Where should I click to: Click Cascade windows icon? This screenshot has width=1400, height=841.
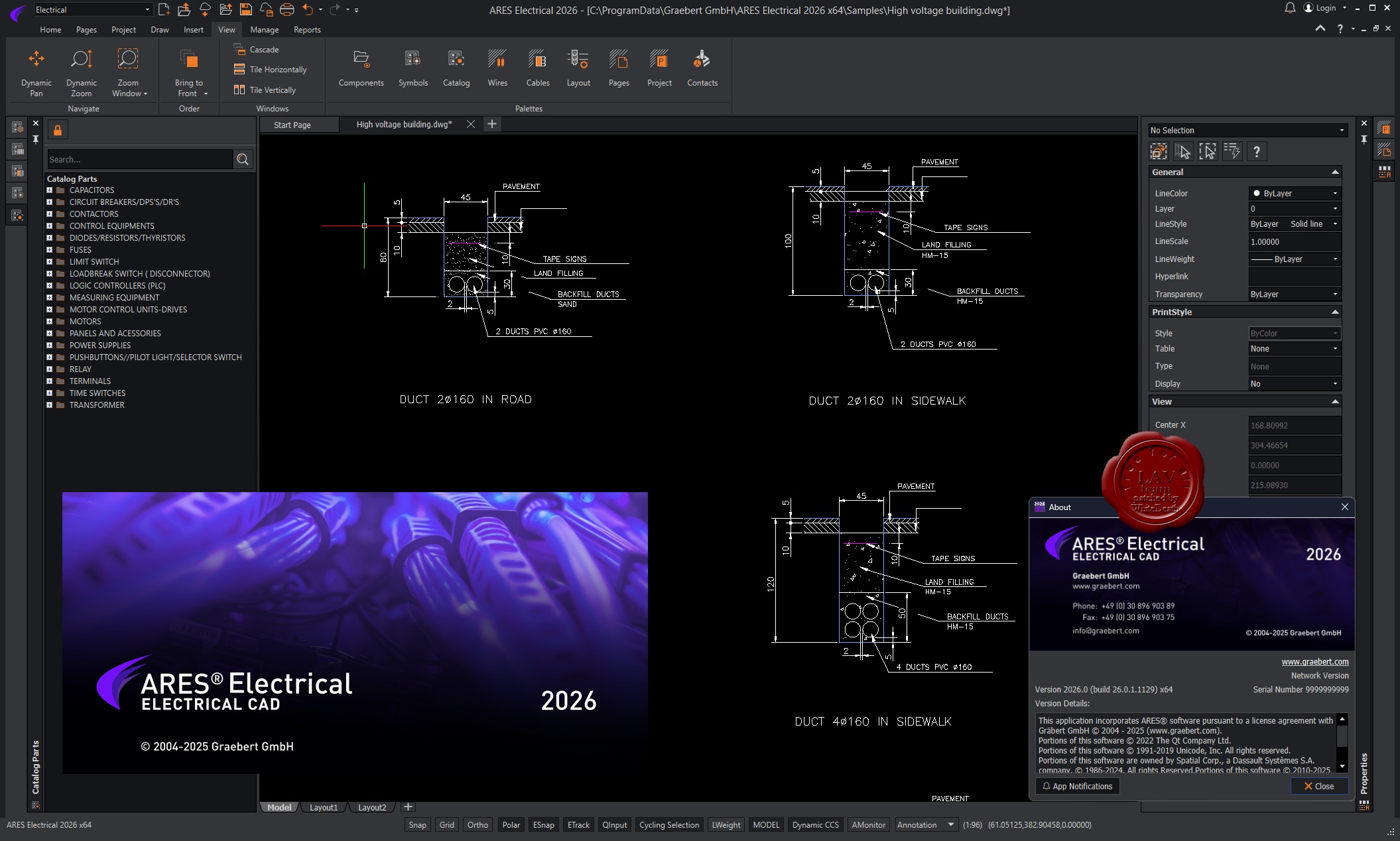pyautogui.click(x=239, y=50)
